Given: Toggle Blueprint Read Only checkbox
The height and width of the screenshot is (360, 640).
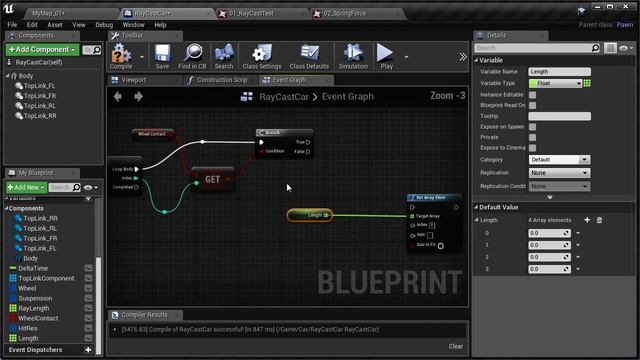Looking at the screenshot, I should (x=532, y=105).
